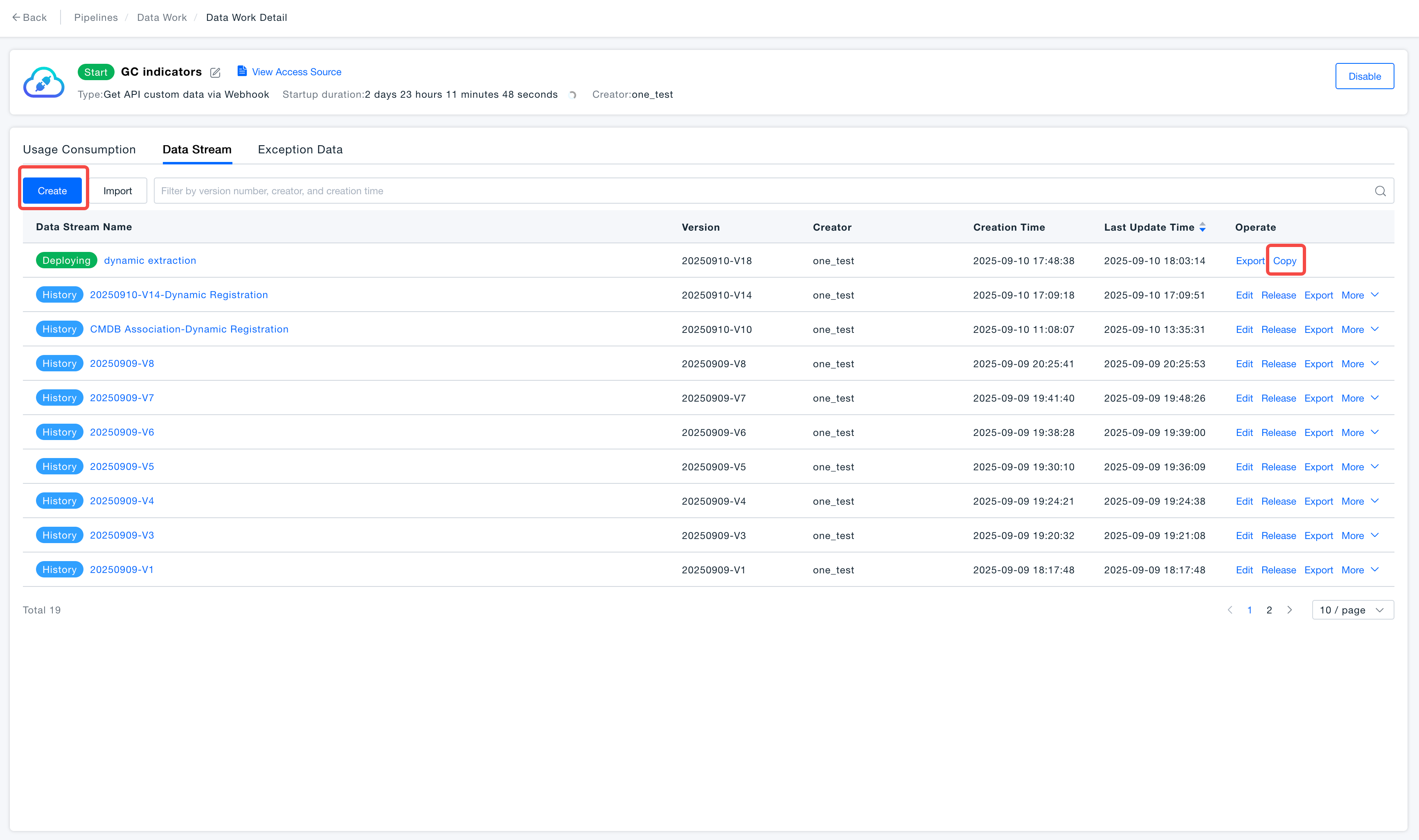1419x840 pixels.
Task: Switch to the Usage Consumption tab
Action: point(79,149)
